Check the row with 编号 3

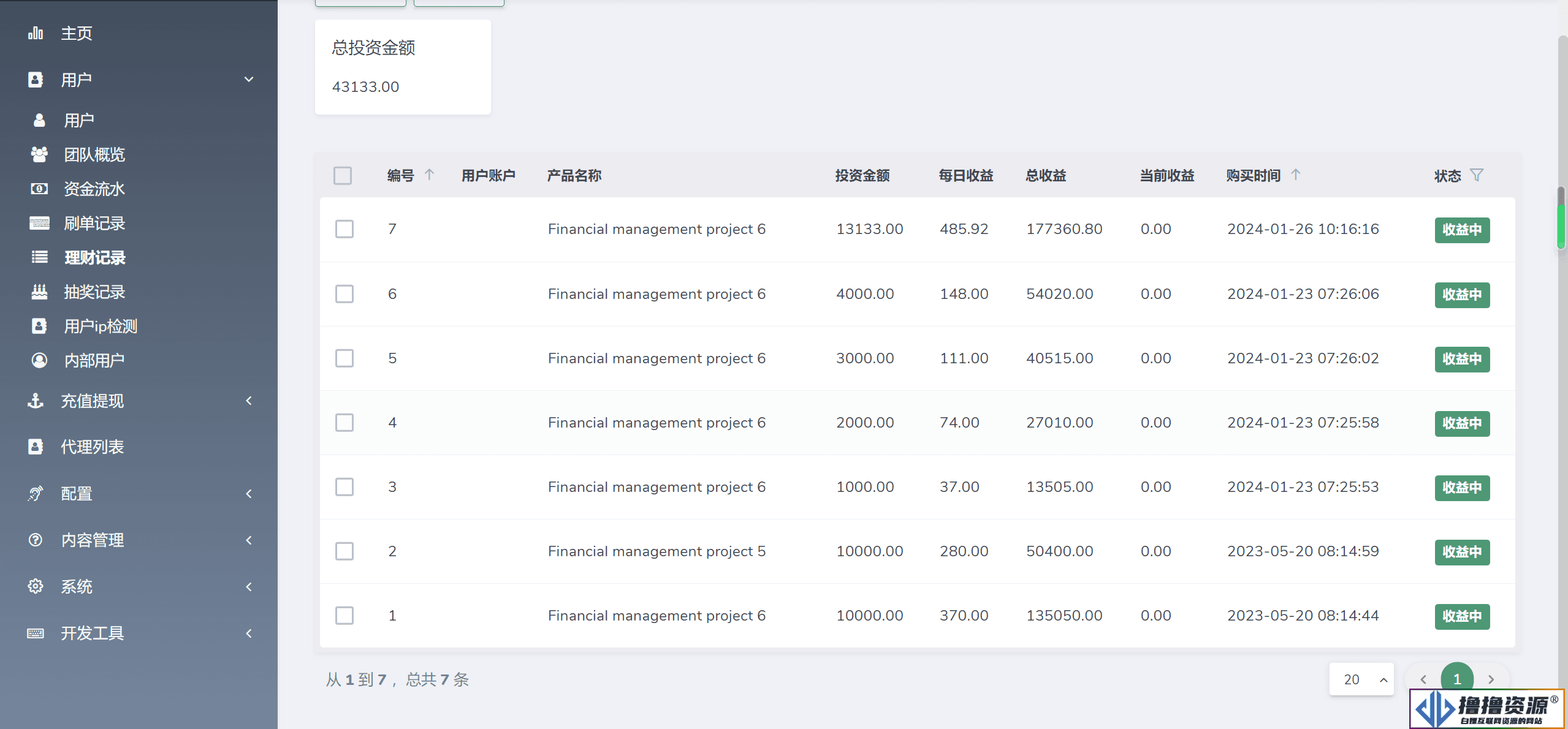(x=344, y=487)
